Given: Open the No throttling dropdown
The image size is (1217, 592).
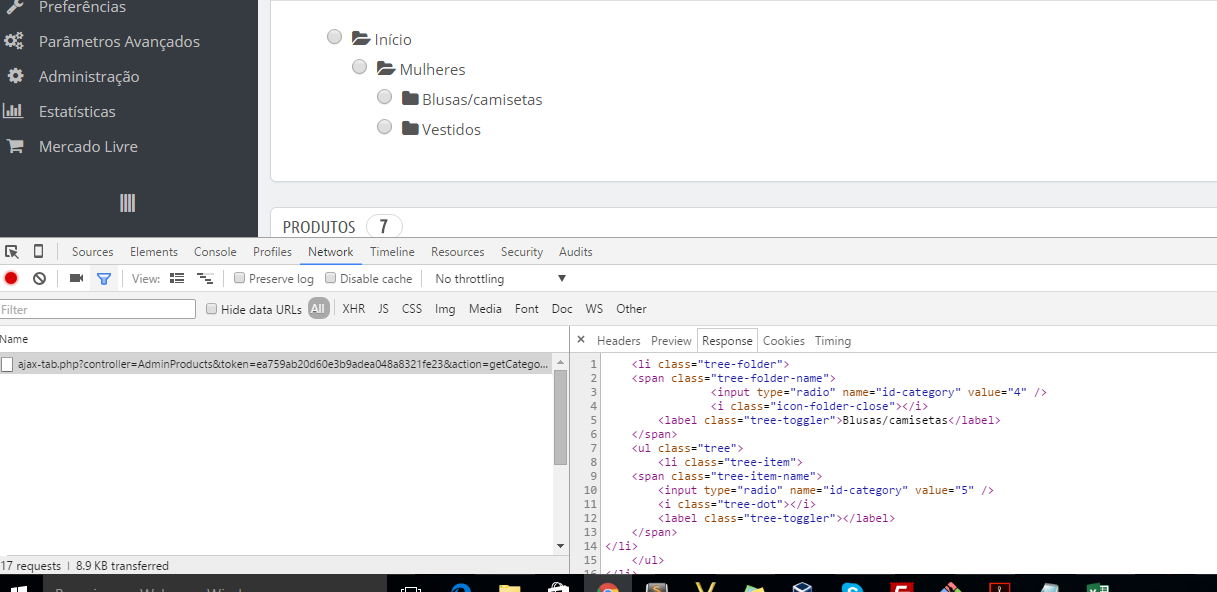Looking at the screenshot, I should point(500,279).
